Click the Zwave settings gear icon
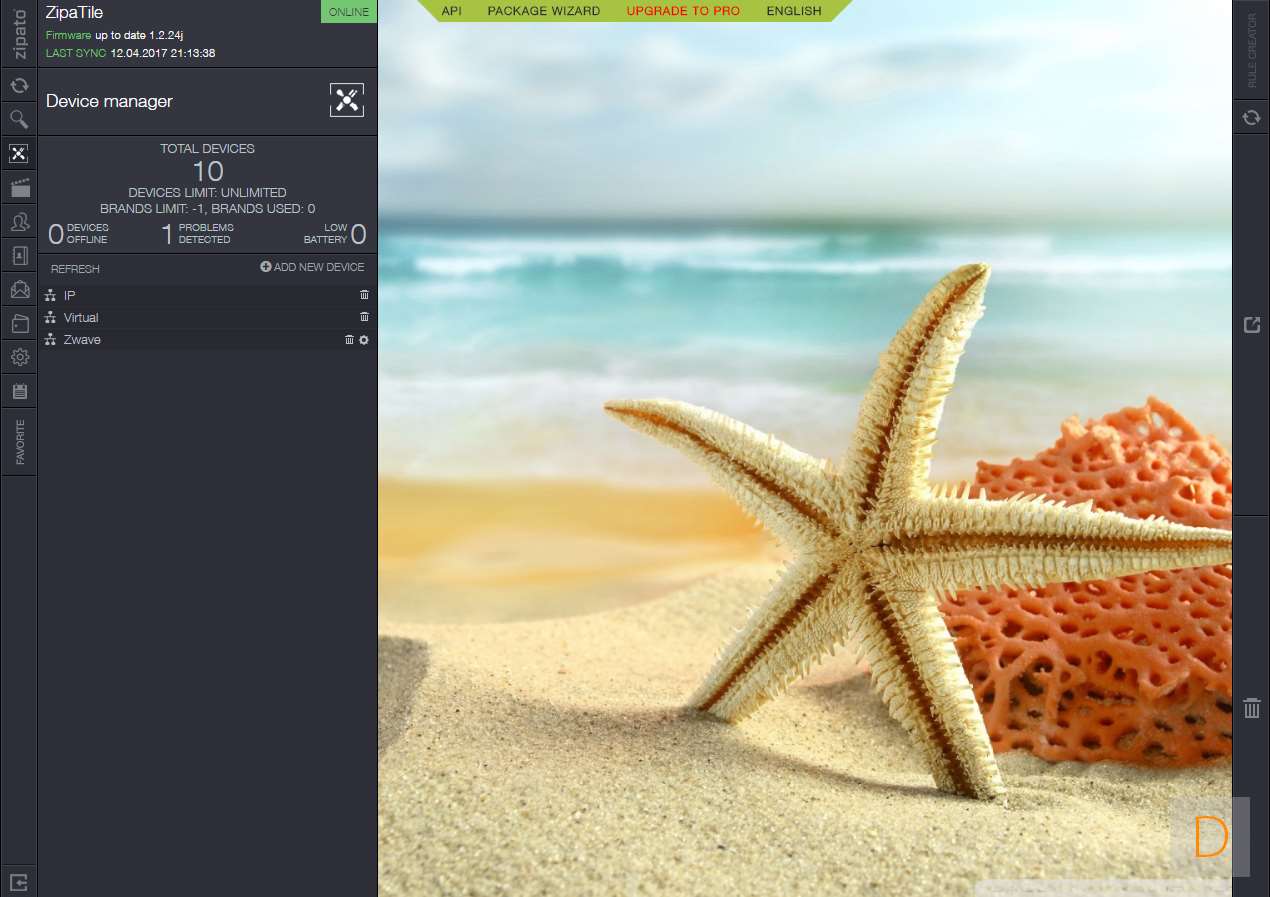 [364, 340]
